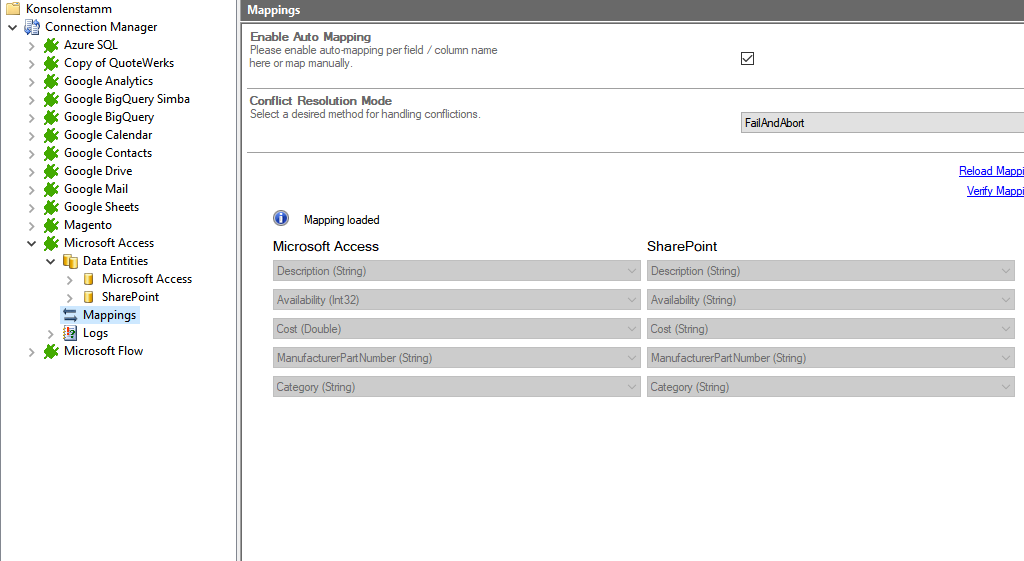Click the SharePoint database entity icon

pos(89,297)
